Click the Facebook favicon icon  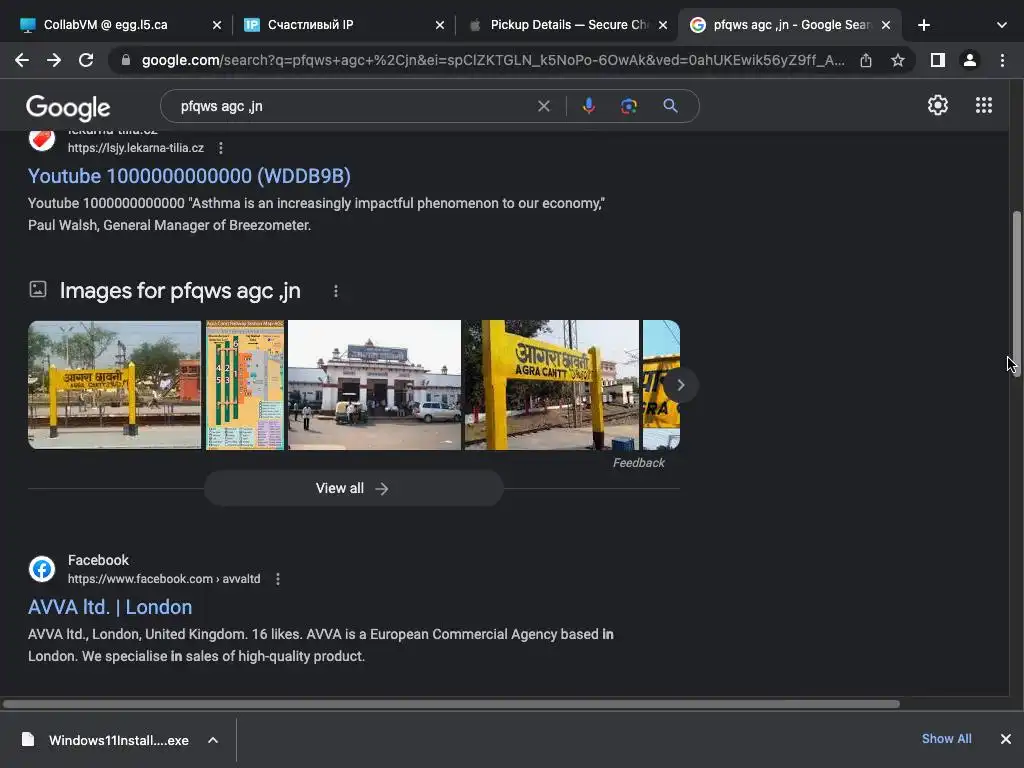pyautogui.click(x=42, y=569)
